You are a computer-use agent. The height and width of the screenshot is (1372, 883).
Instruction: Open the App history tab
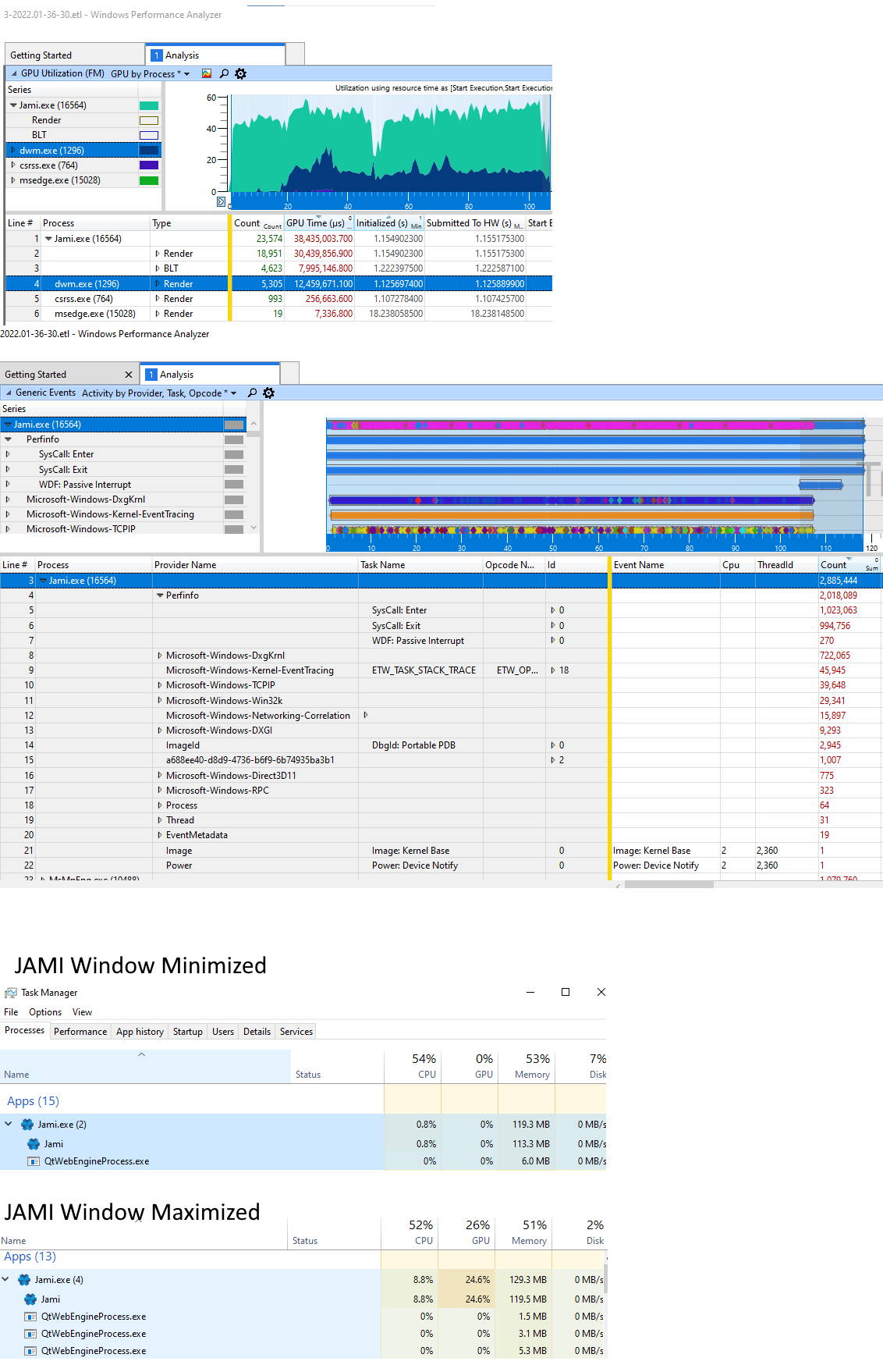(140, 1032)
